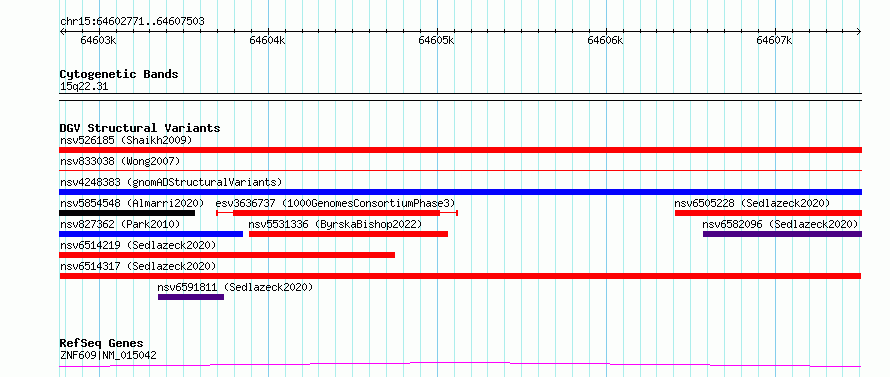
Task: Click the chr15:64602771..64607503 region label
Action: pyautogui.click(x=132, y=22)
